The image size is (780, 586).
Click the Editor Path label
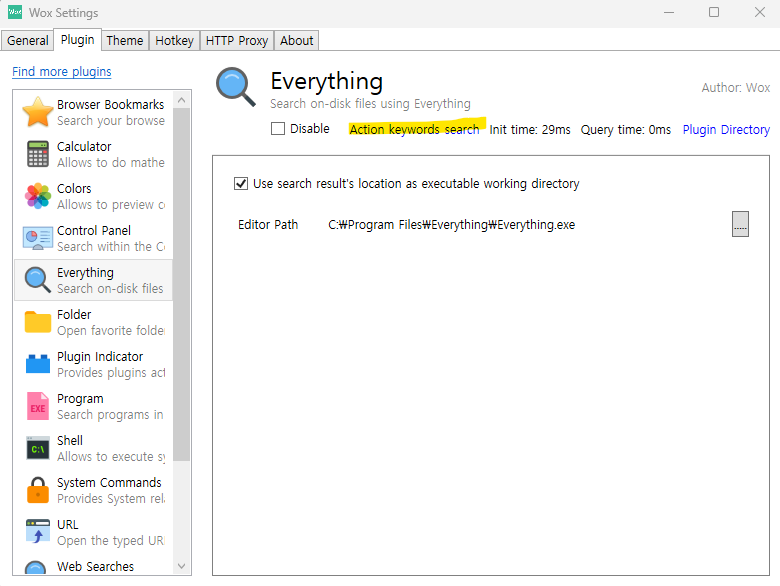coord(268,225)
